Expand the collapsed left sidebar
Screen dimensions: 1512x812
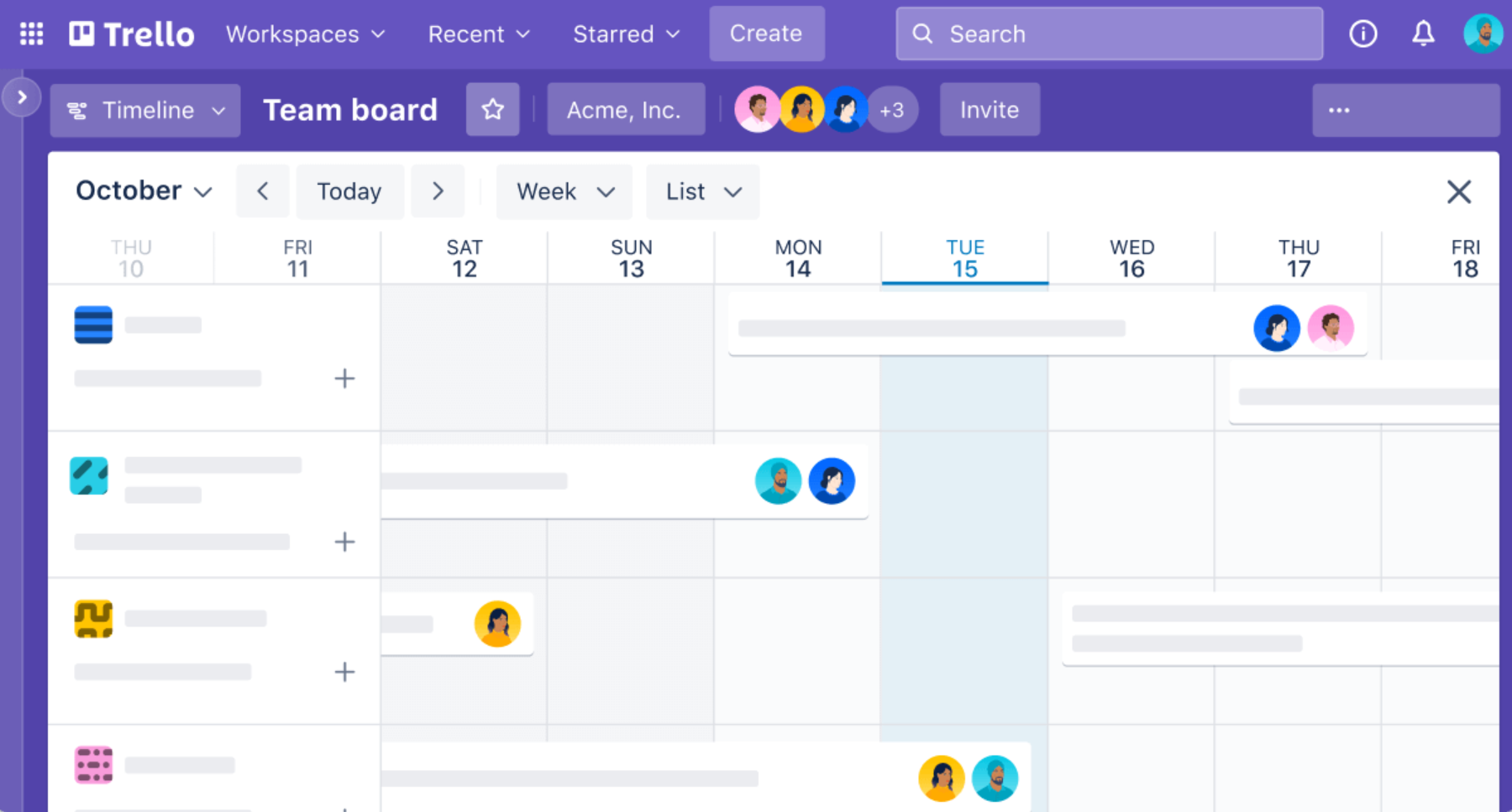tap(22, 97)
